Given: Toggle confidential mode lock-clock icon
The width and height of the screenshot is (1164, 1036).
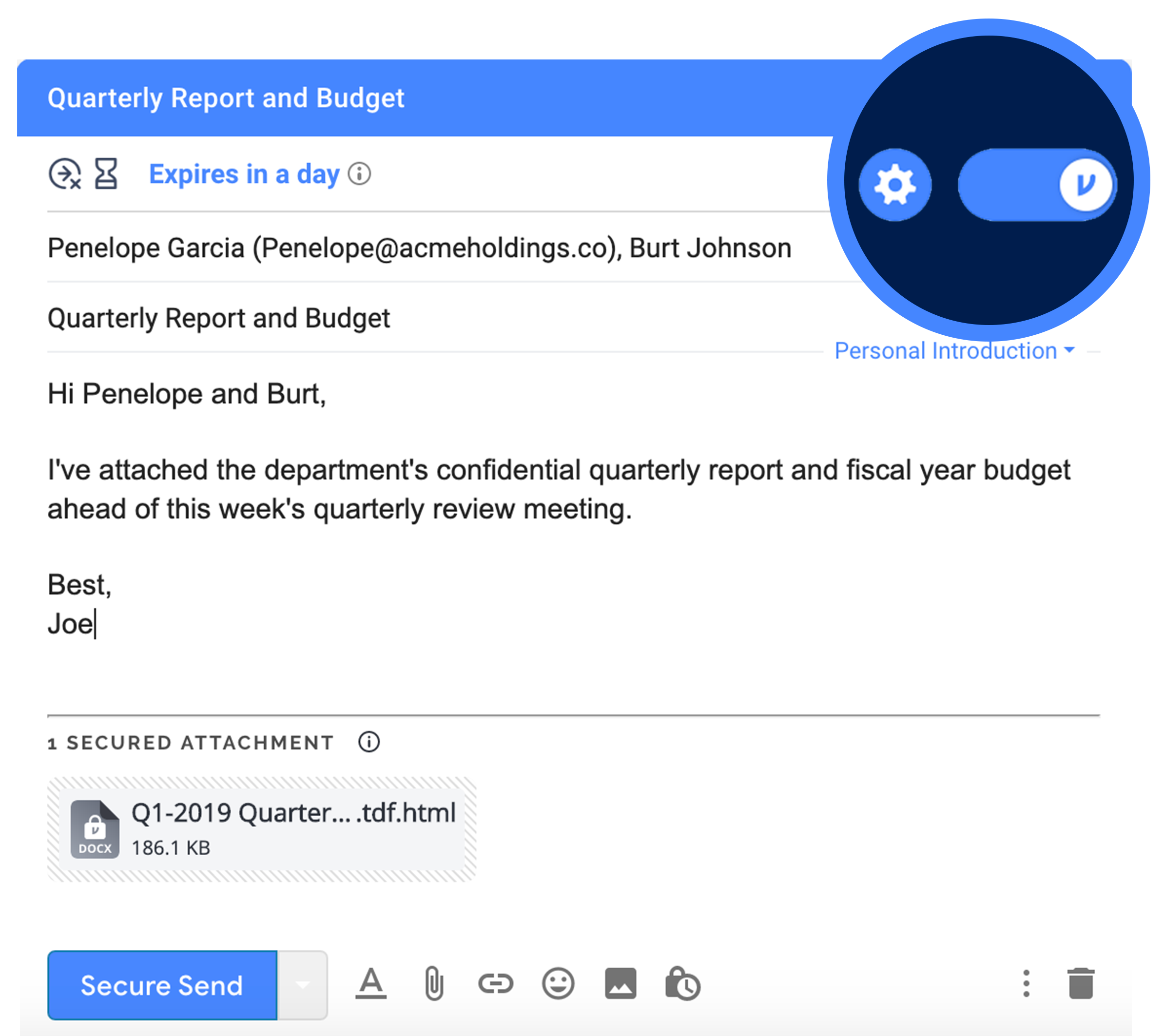Looking at the screenshot, I should click(x=683, y=984).
